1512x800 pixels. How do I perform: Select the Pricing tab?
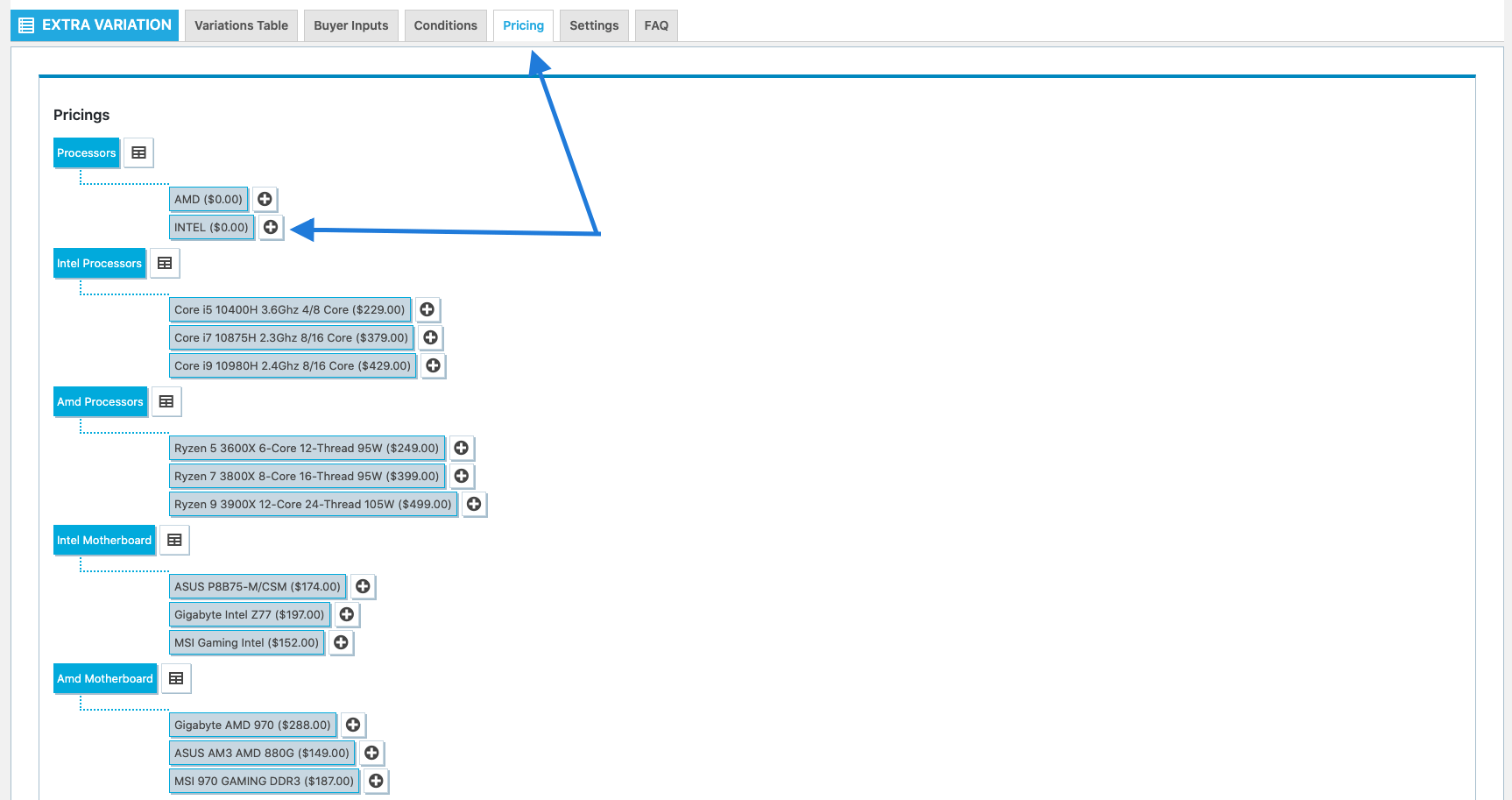click(x=523, y=25)
